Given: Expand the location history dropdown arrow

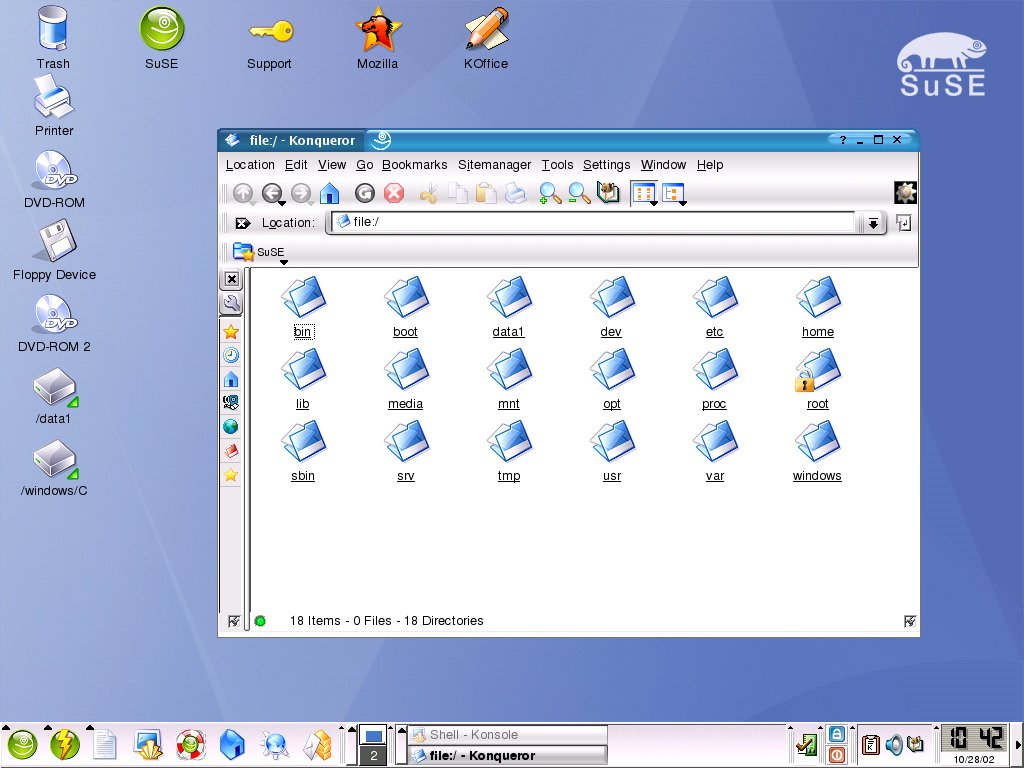Looking at the screenshot, I should (873, 224).
